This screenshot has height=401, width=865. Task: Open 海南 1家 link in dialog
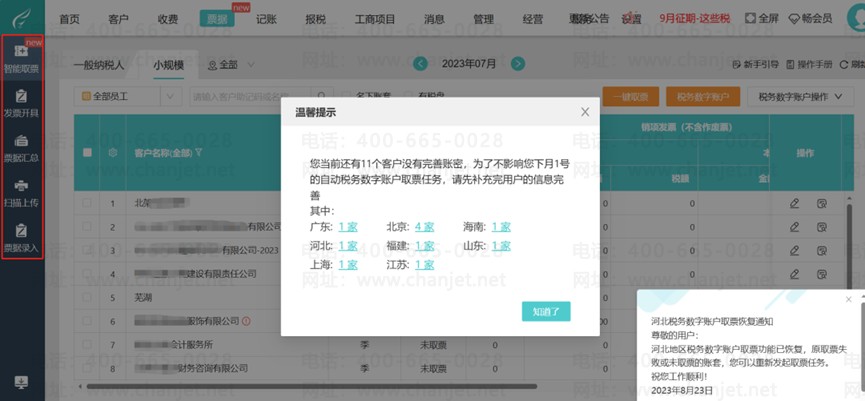tap(501, 227)
